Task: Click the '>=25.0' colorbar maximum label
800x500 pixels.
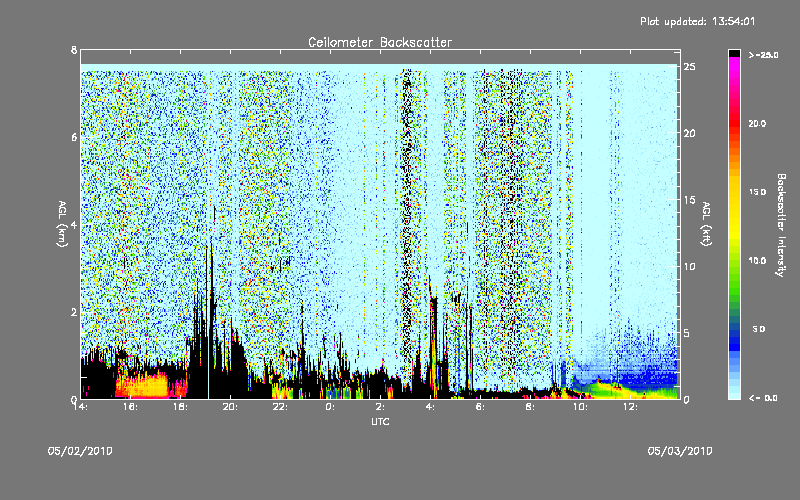Action: 763,55
